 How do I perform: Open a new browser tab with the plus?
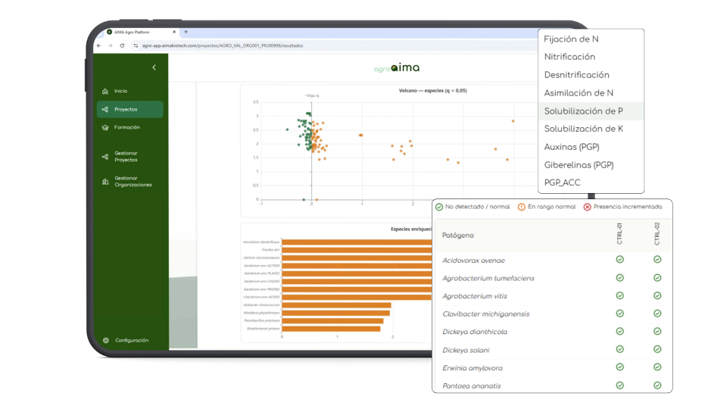tap(186, 32)
